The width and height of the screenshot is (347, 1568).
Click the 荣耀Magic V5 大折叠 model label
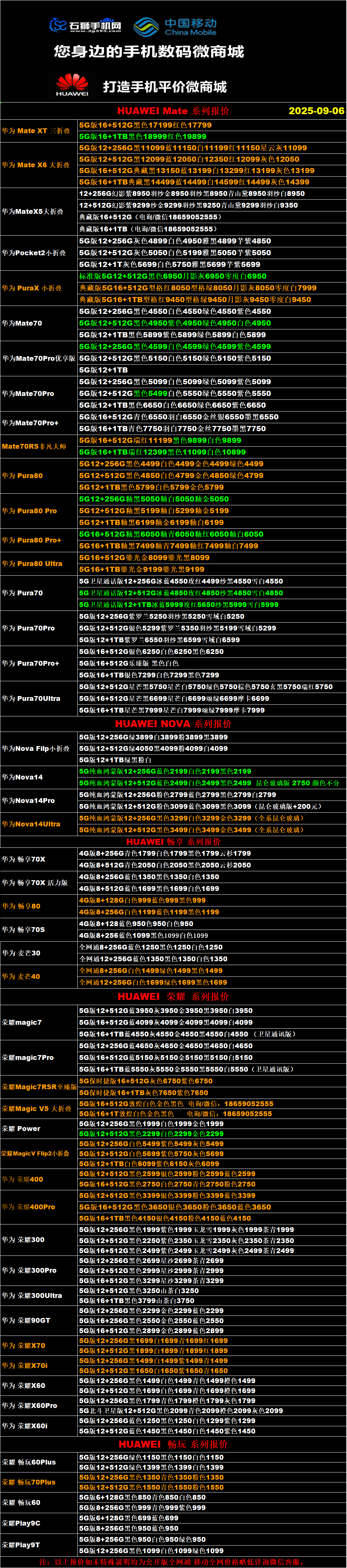click(37, 1109)
